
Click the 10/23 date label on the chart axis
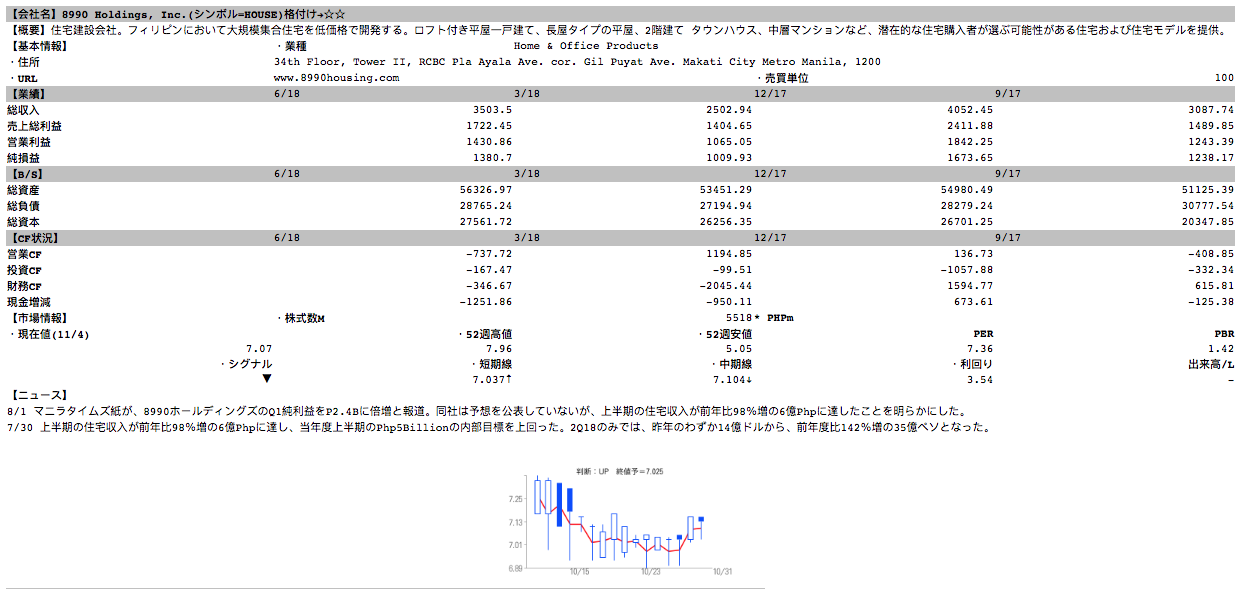click(650, 572)
